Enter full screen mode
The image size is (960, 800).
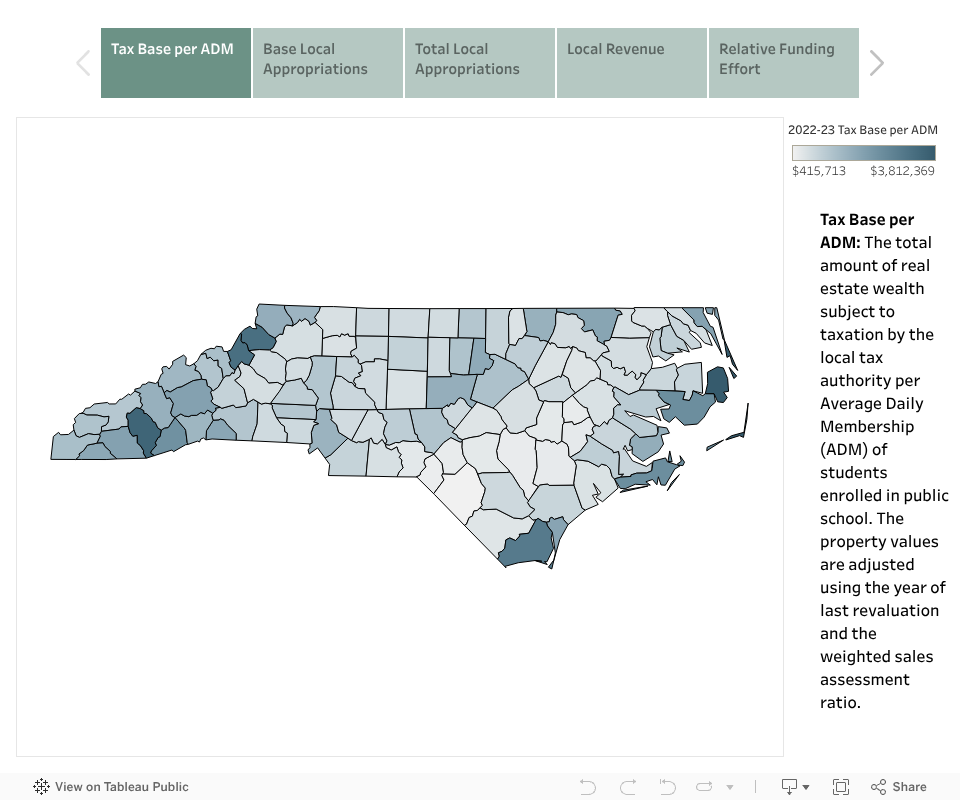(x=841, y=787)
